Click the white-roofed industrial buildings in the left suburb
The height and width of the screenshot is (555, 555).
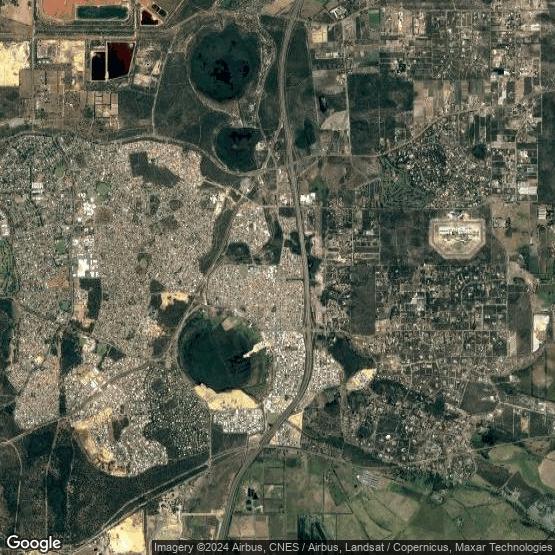click(84, 258)
